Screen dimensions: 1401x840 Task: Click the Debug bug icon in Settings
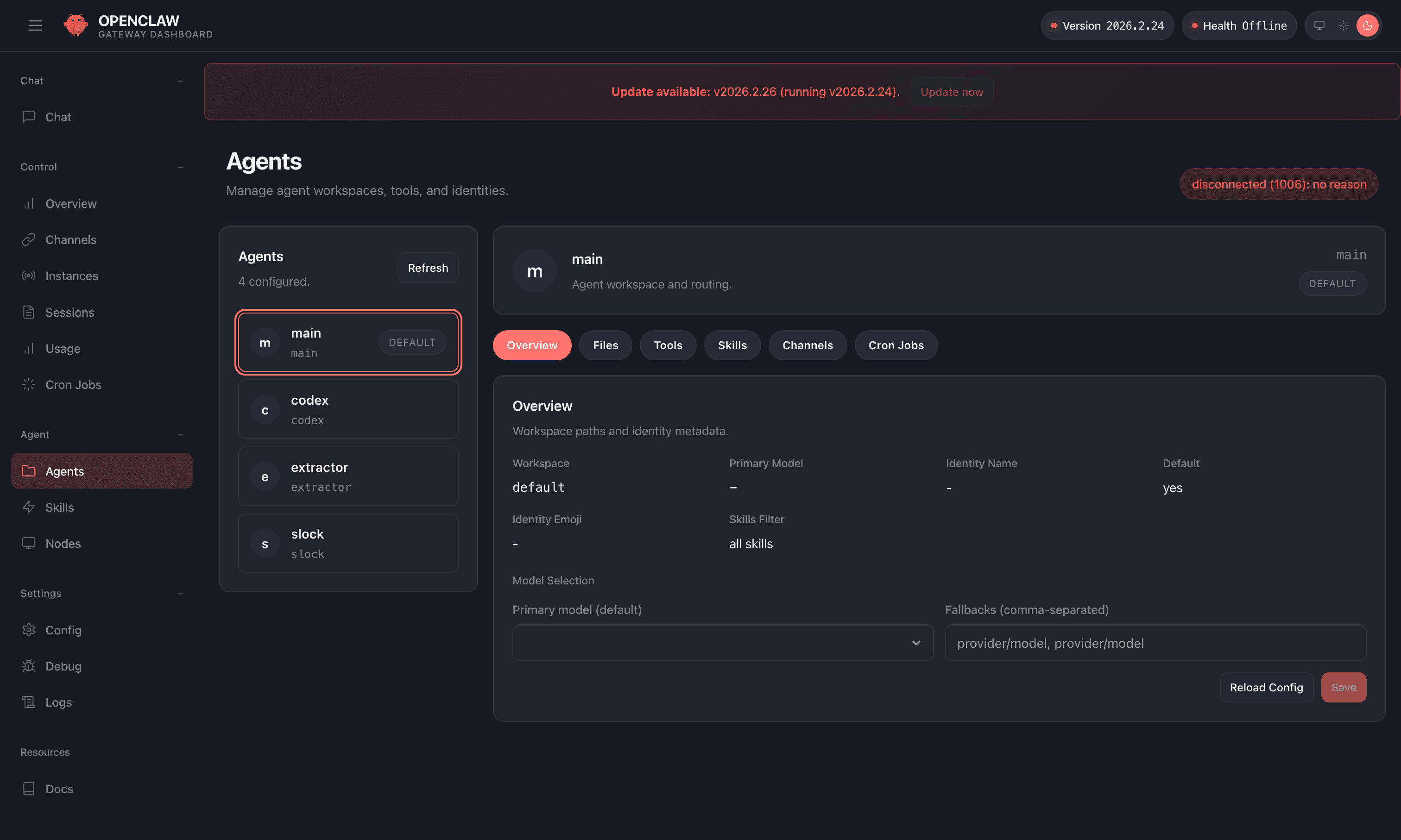click(x=29, y=666)
